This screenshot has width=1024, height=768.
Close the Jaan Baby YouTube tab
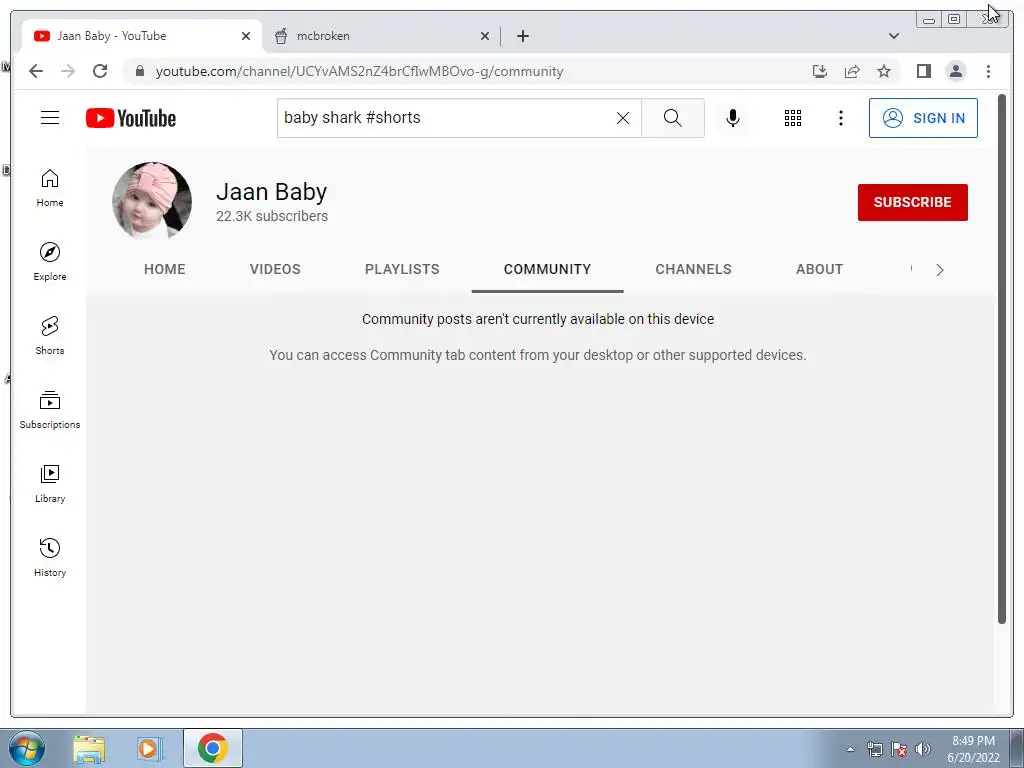coord(246,36)
